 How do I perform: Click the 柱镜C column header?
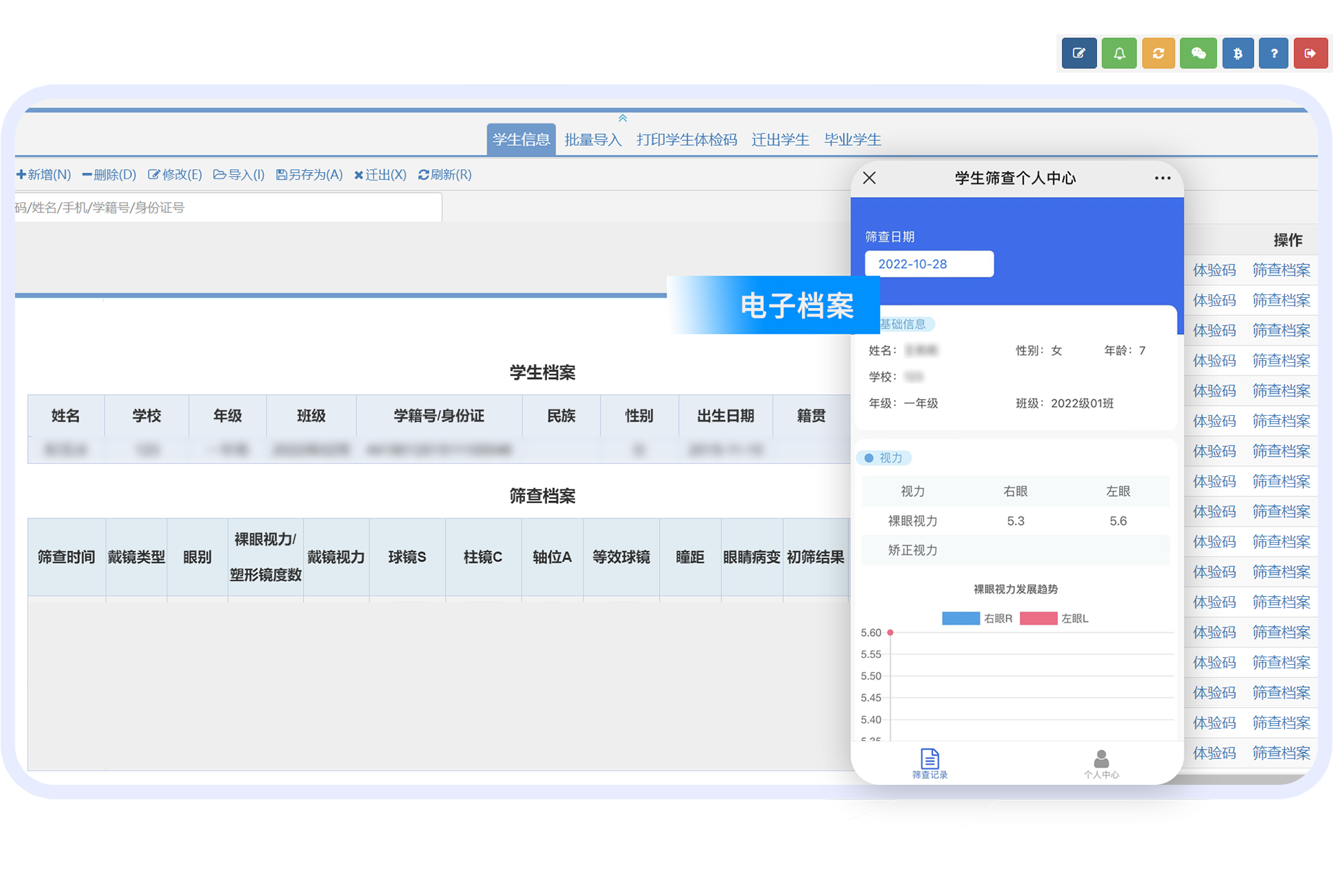483,557
